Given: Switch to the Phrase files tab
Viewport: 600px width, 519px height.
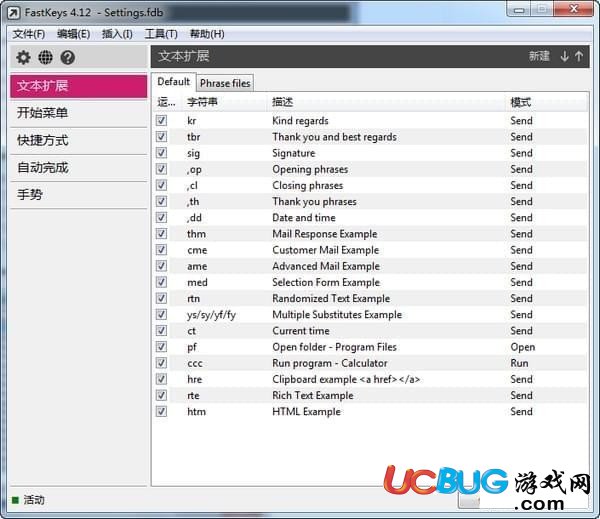Looking at the screenshot, I should point(225,83).
